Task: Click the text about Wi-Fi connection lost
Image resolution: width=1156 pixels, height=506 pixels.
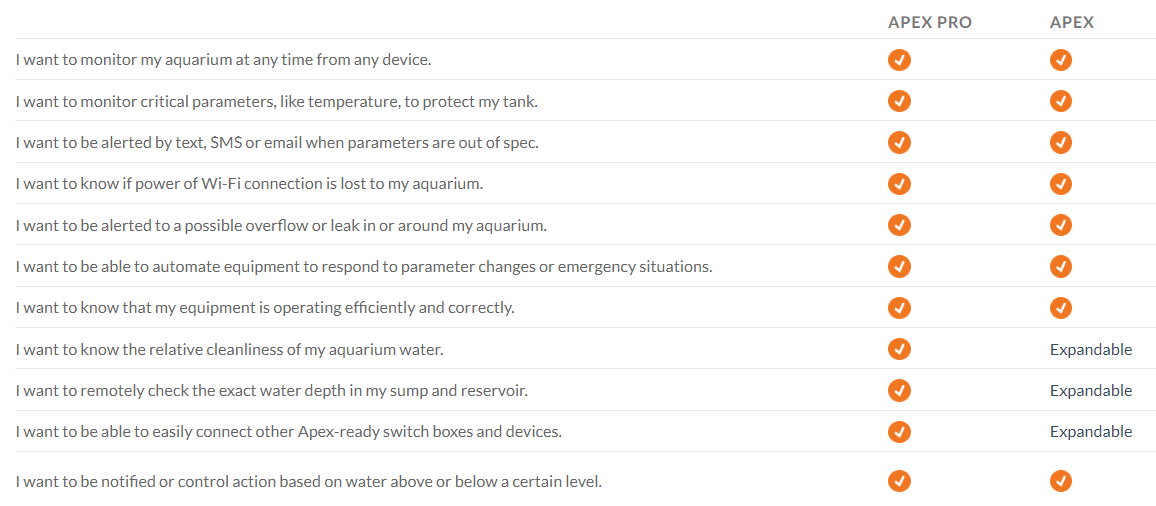Action: pos(250,184)
